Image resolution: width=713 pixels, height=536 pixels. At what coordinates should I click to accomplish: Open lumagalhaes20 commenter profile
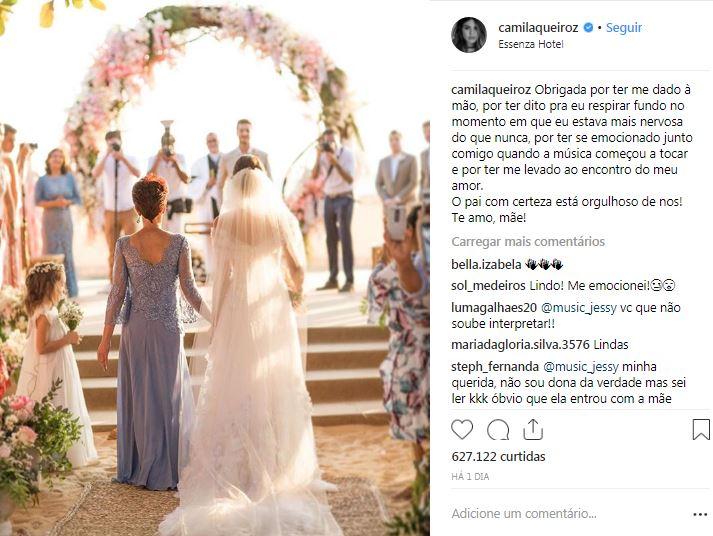[494, 308]
